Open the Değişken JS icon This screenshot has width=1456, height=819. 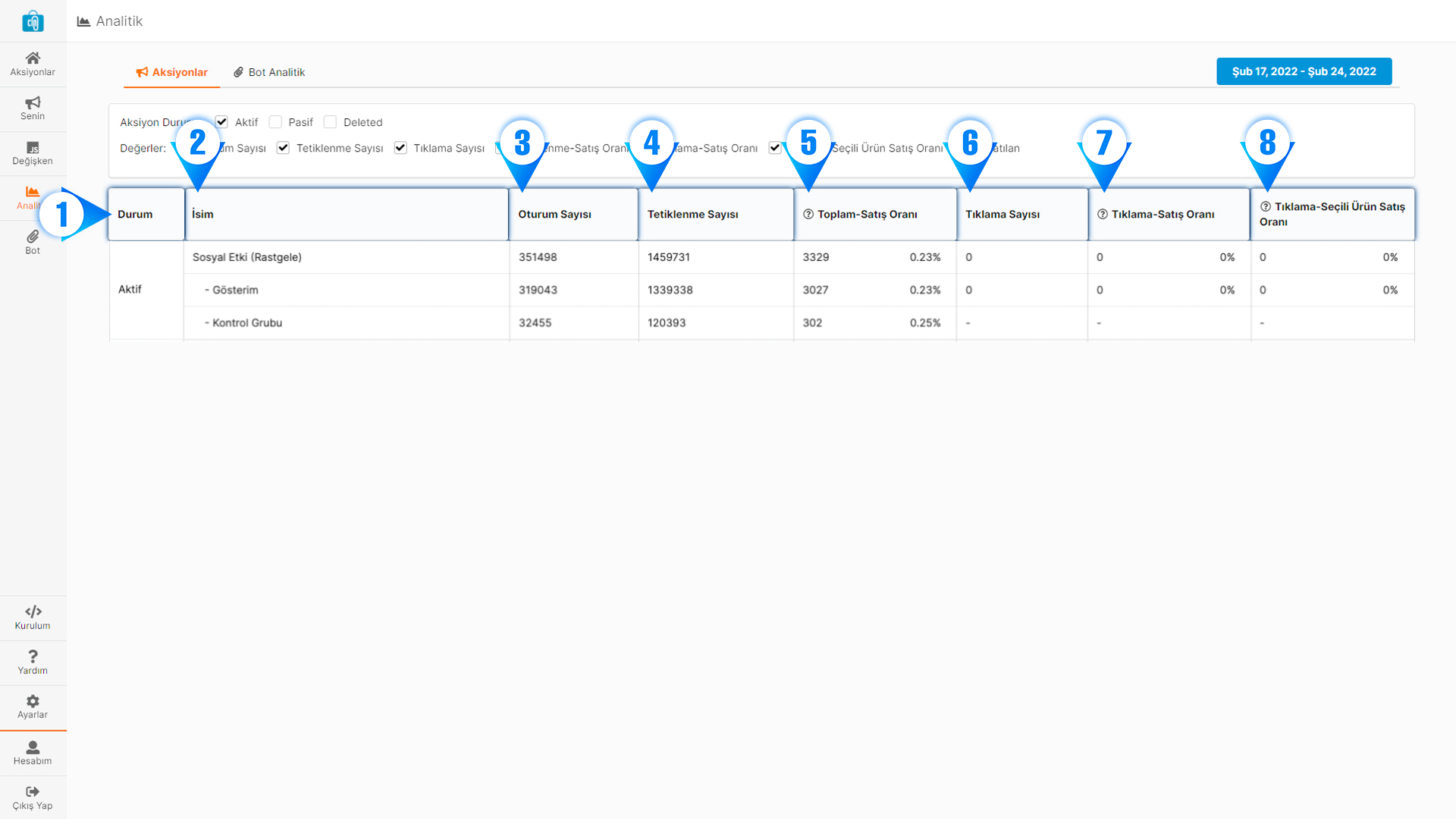tap(33, 148)
